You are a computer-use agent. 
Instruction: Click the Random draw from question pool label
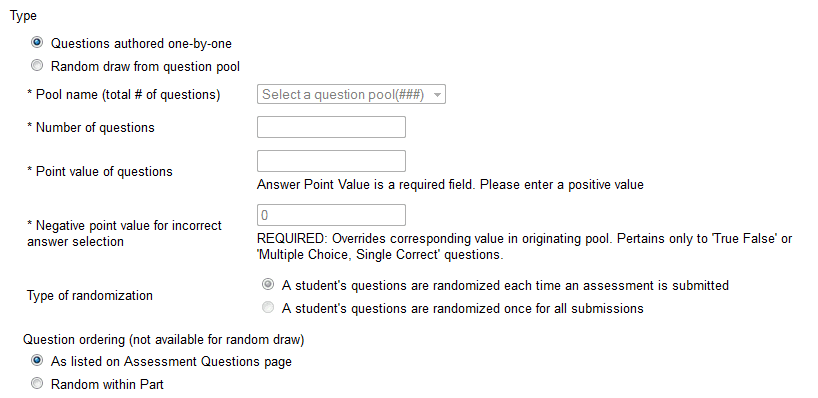click(x=145, y=67)
